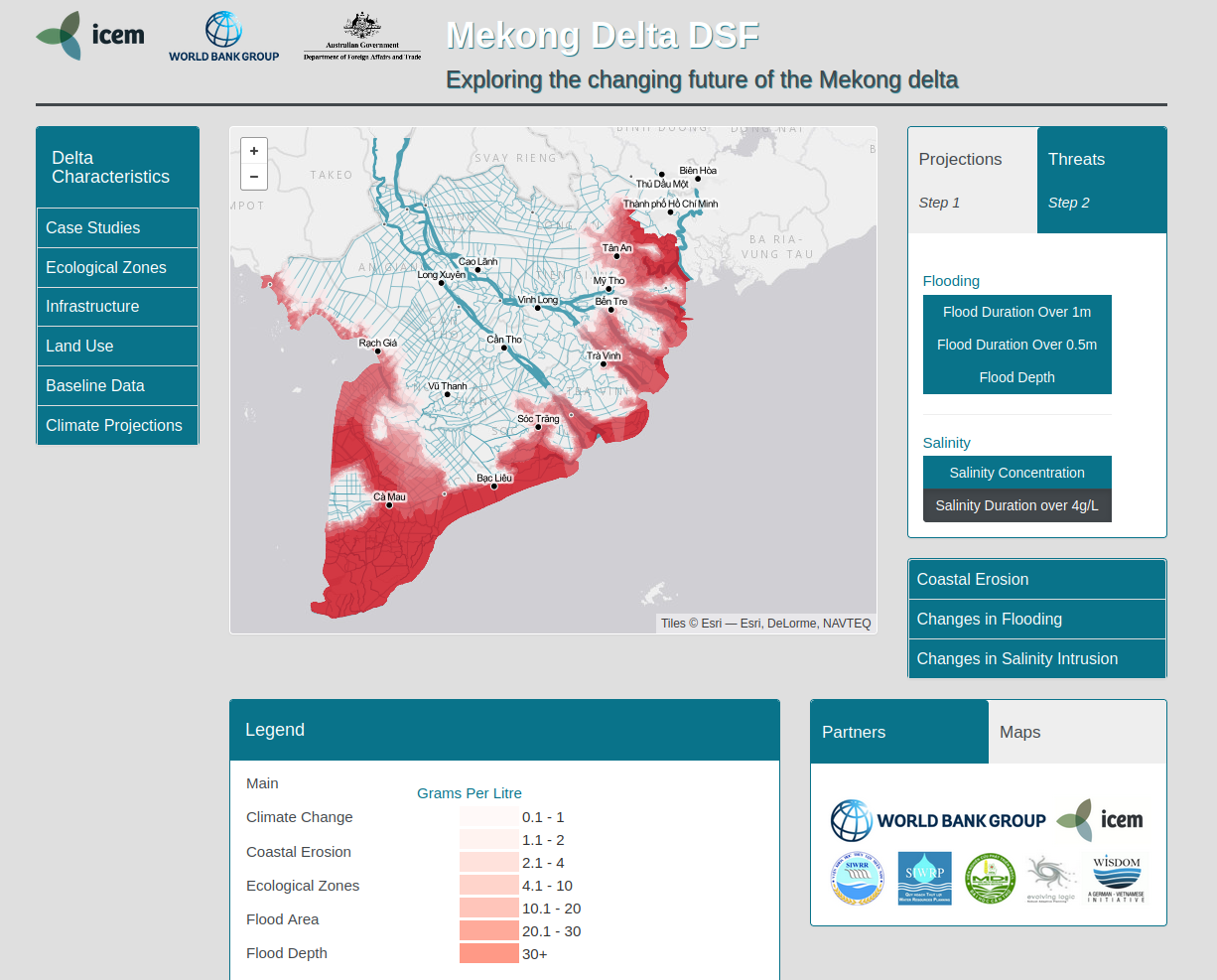Image resolution: width=1217 pixels, height=980 pixels.
Task: Expand Changes in Salinity Intrusion
Action: [1036, 658]
